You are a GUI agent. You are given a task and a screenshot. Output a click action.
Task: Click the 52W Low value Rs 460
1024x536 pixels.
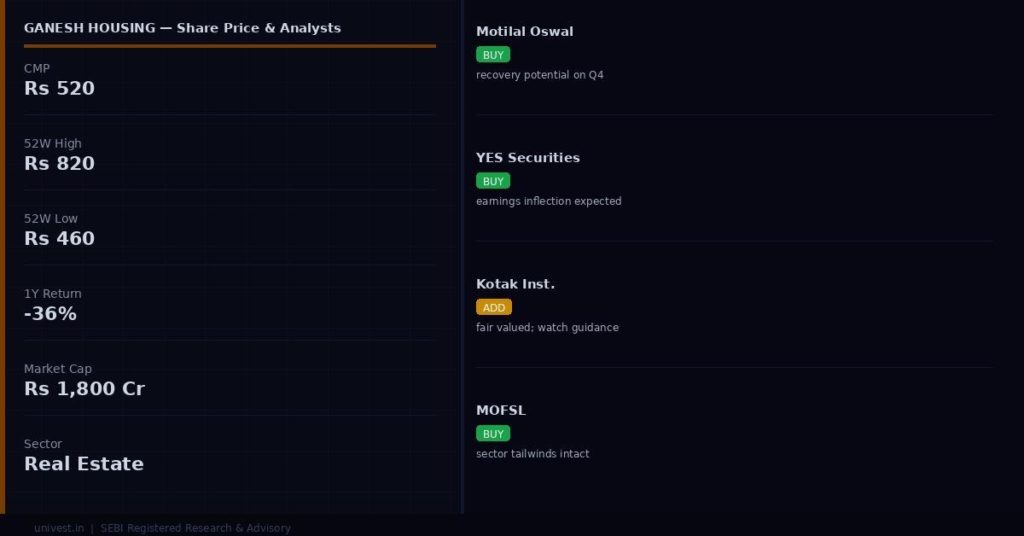(60, 239)
